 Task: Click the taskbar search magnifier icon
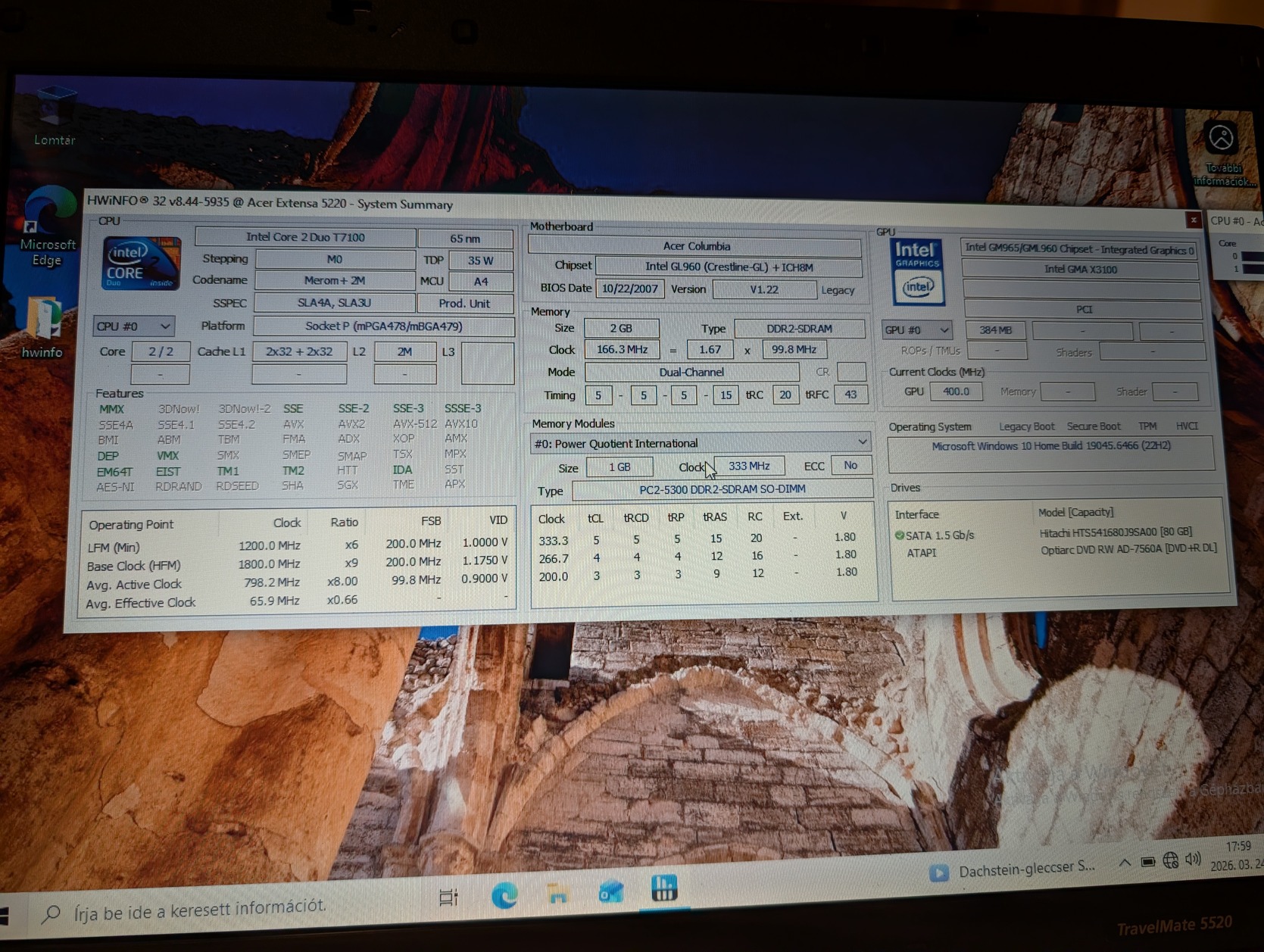click(51, 914)
